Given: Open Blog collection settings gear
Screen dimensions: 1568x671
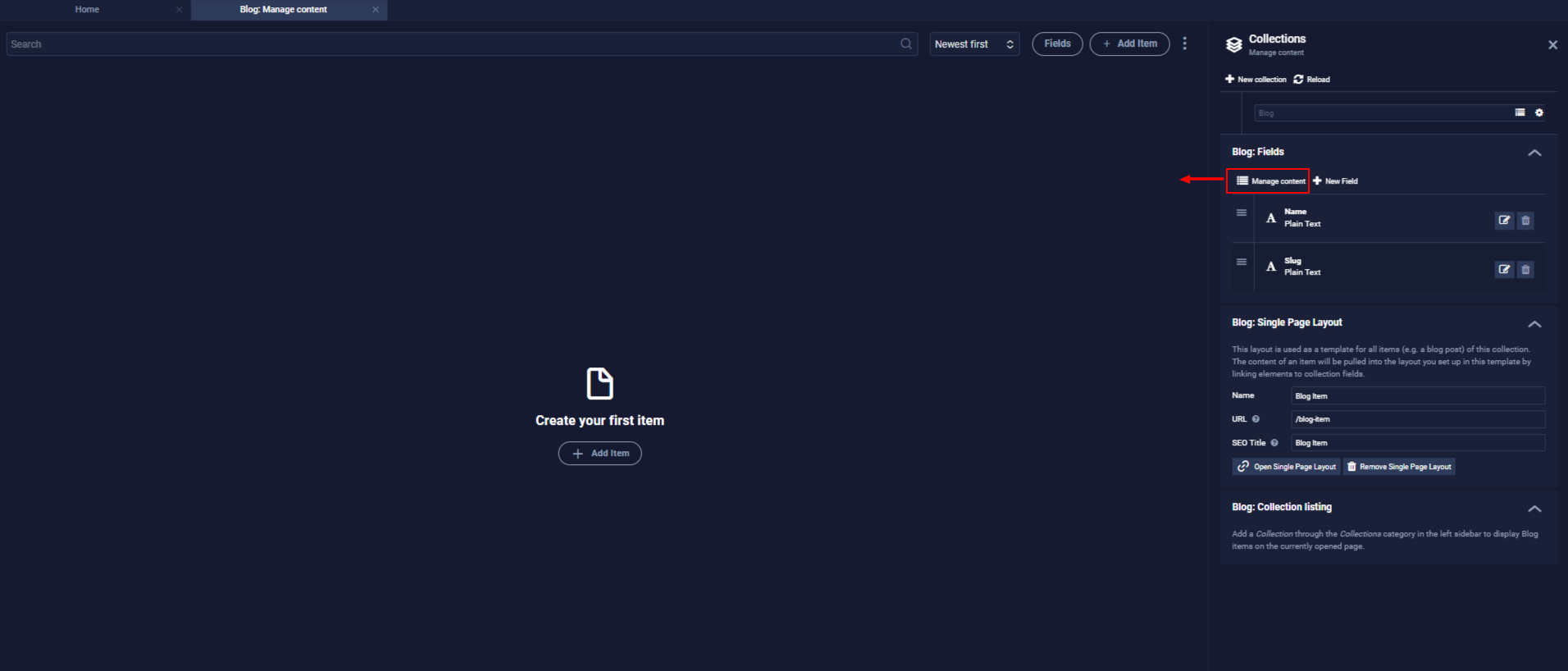Looking at the screenshot, I should point(1539,112).
